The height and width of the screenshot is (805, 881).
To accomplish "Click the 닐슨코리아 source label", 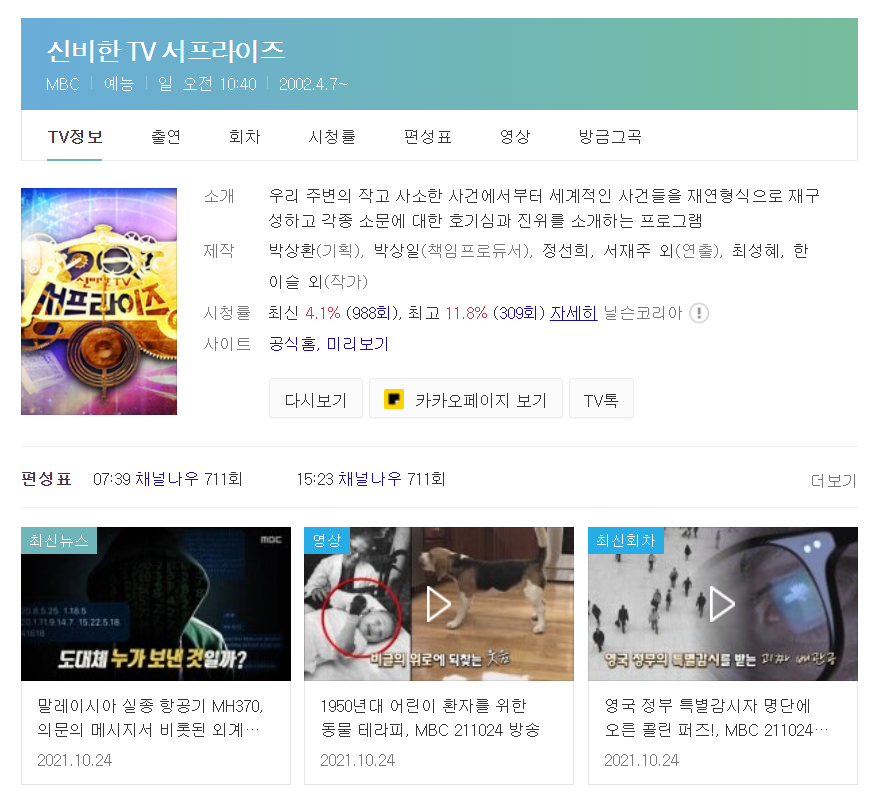I will [643, 313].
